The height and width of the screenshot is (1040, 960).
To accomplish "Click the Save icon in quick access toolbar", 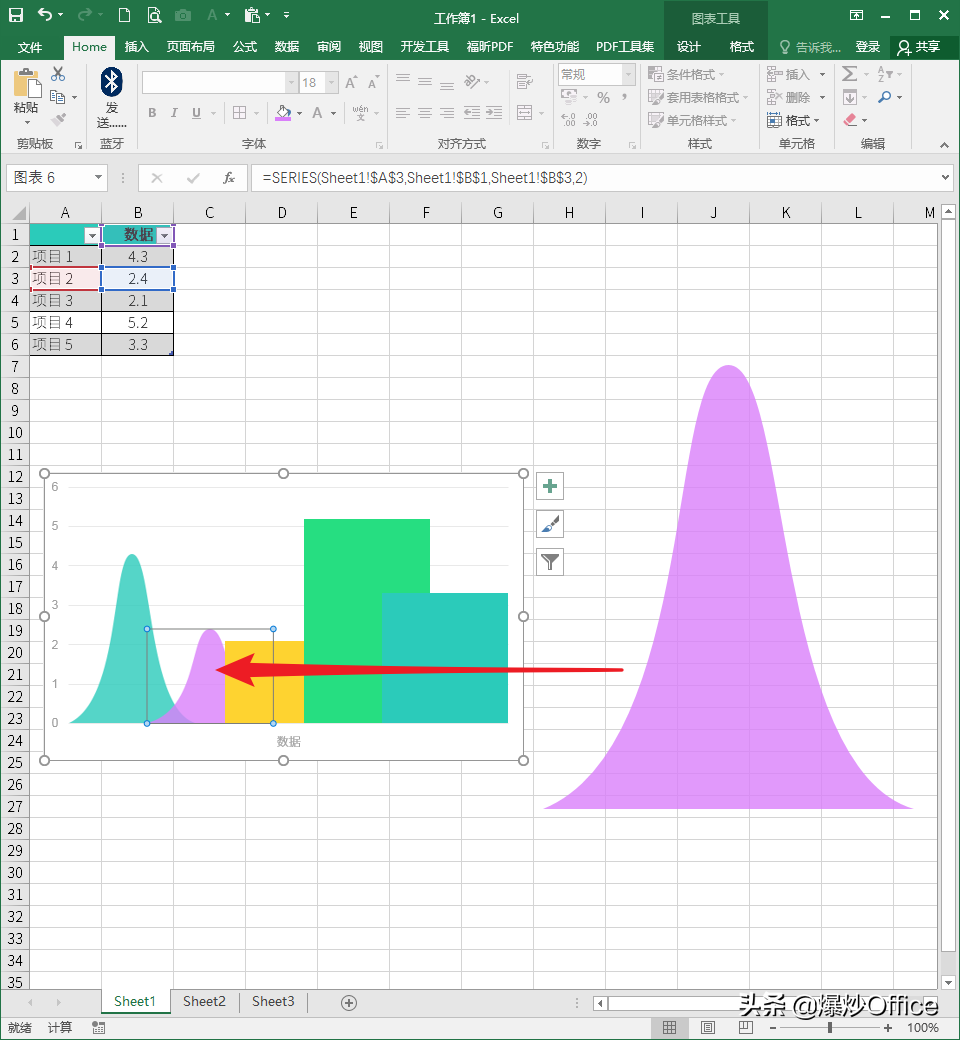I will click(15, 15).
